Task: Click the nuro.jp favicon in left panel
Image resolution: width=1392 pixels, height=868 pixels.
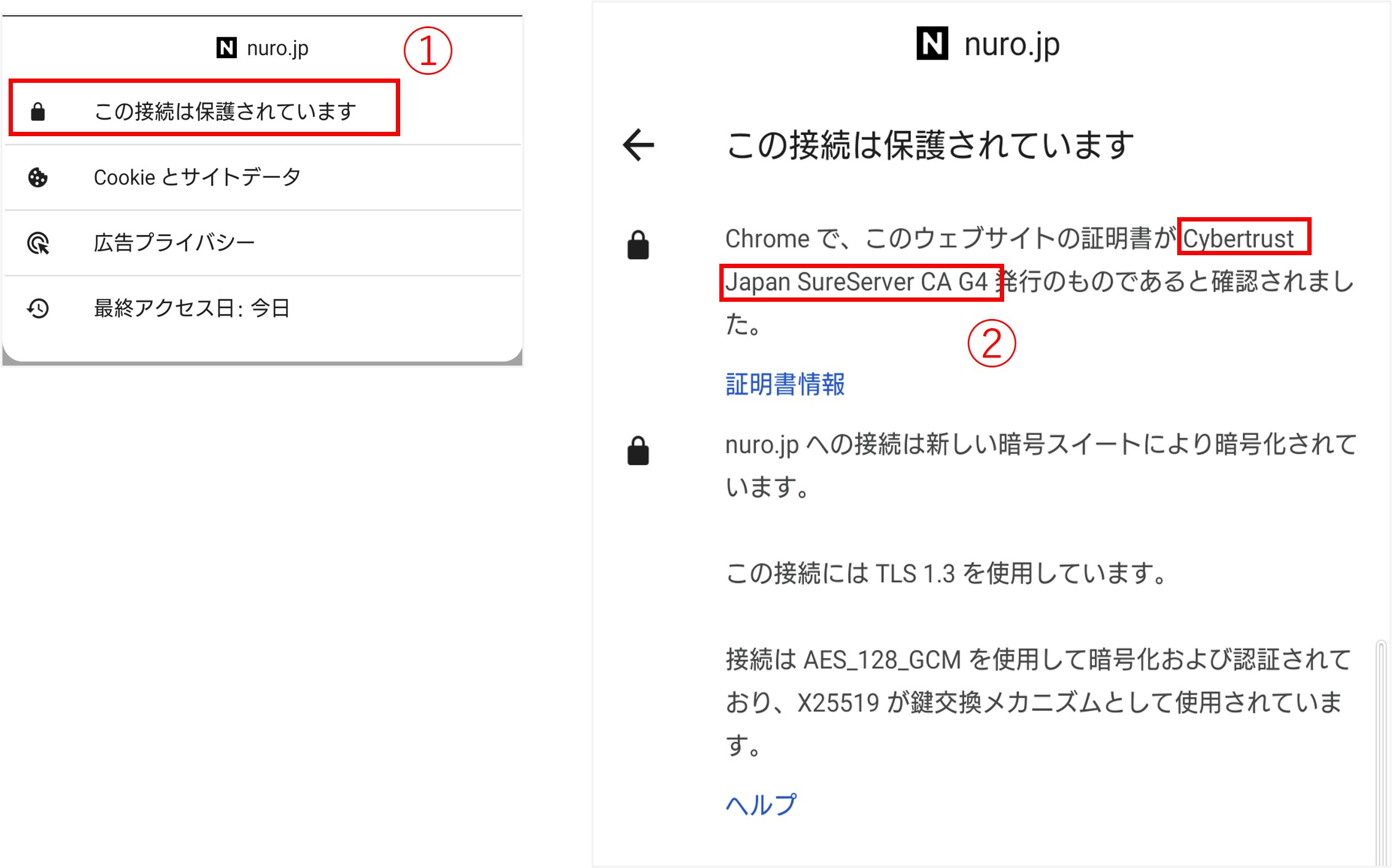Action: (x=226, y=48)
